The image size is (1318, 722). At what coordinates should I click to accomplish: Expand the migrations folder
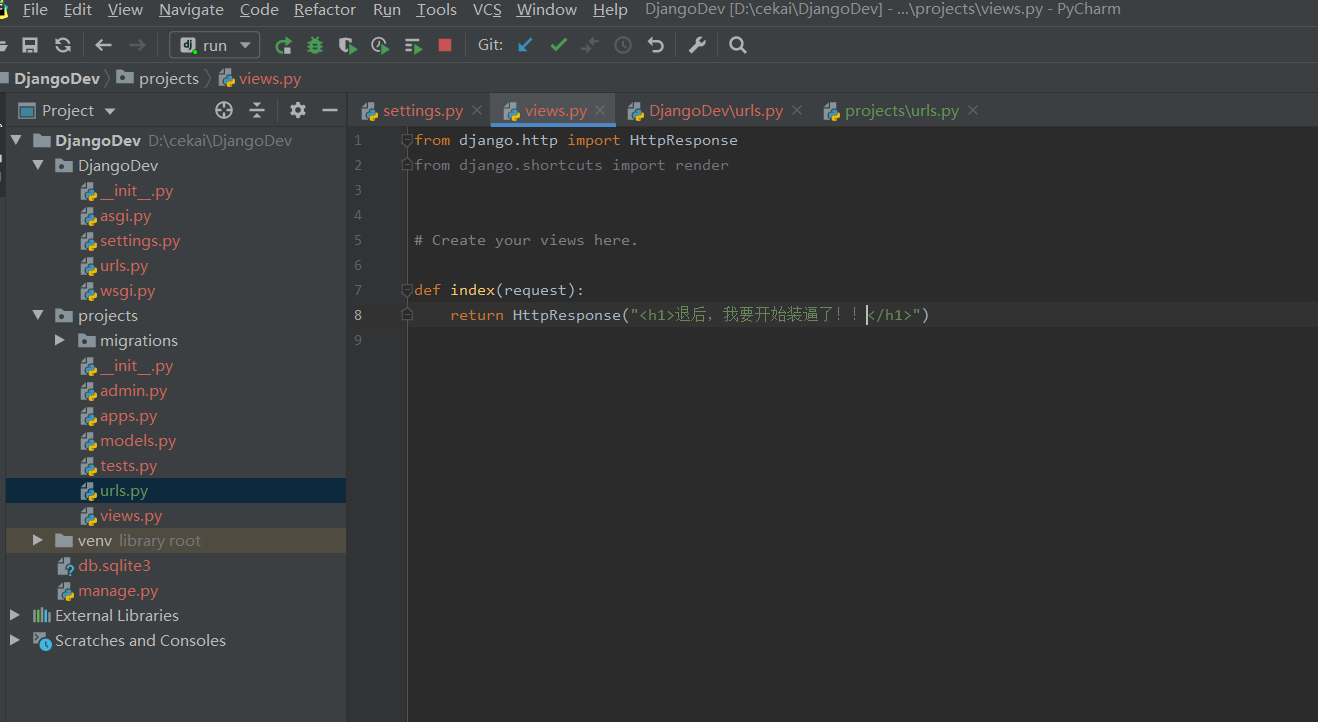coord(60,341)
